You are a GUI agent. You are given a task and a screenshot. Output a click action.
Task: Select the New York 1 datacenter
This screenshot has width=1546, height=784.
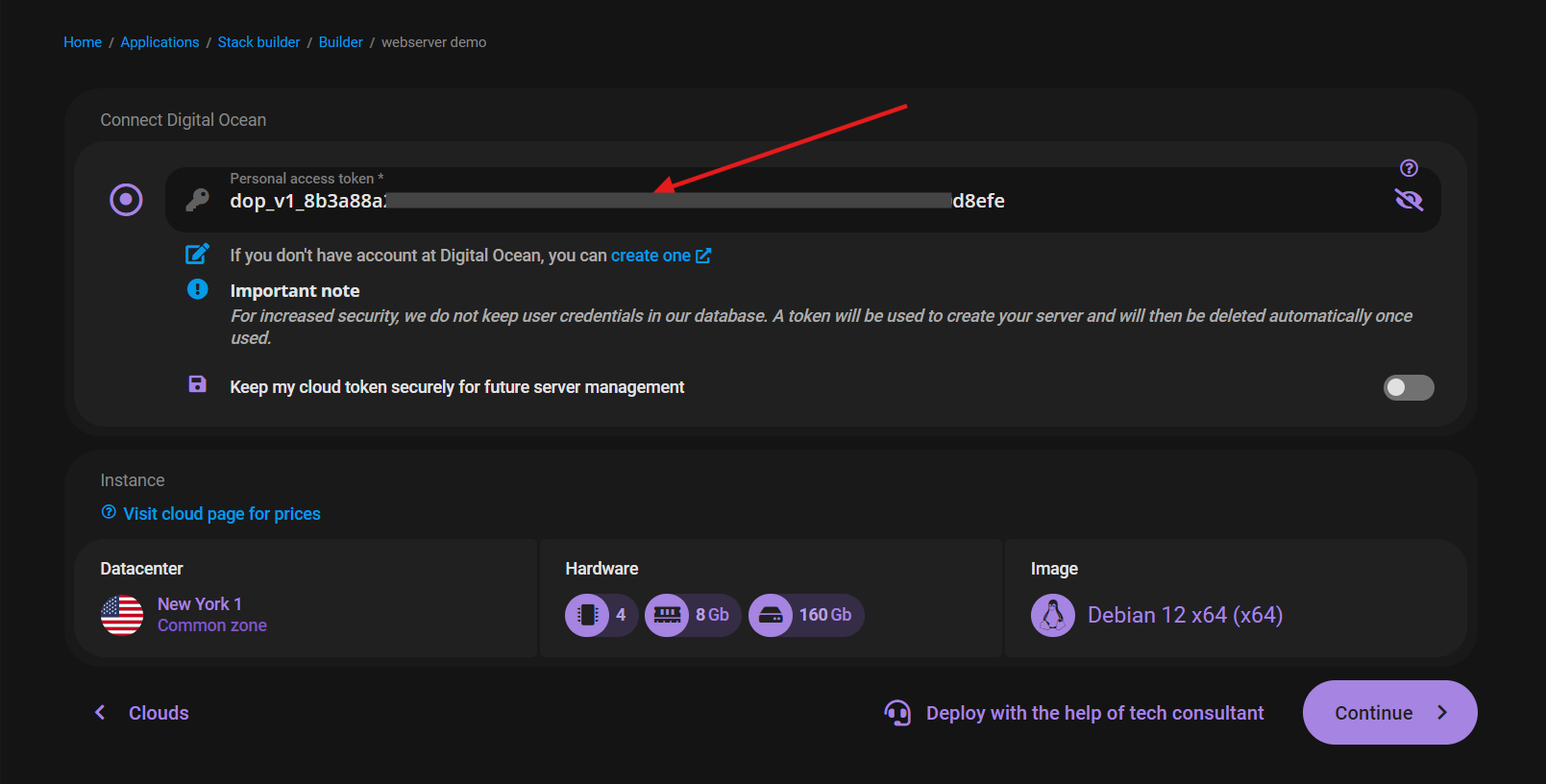199,604
